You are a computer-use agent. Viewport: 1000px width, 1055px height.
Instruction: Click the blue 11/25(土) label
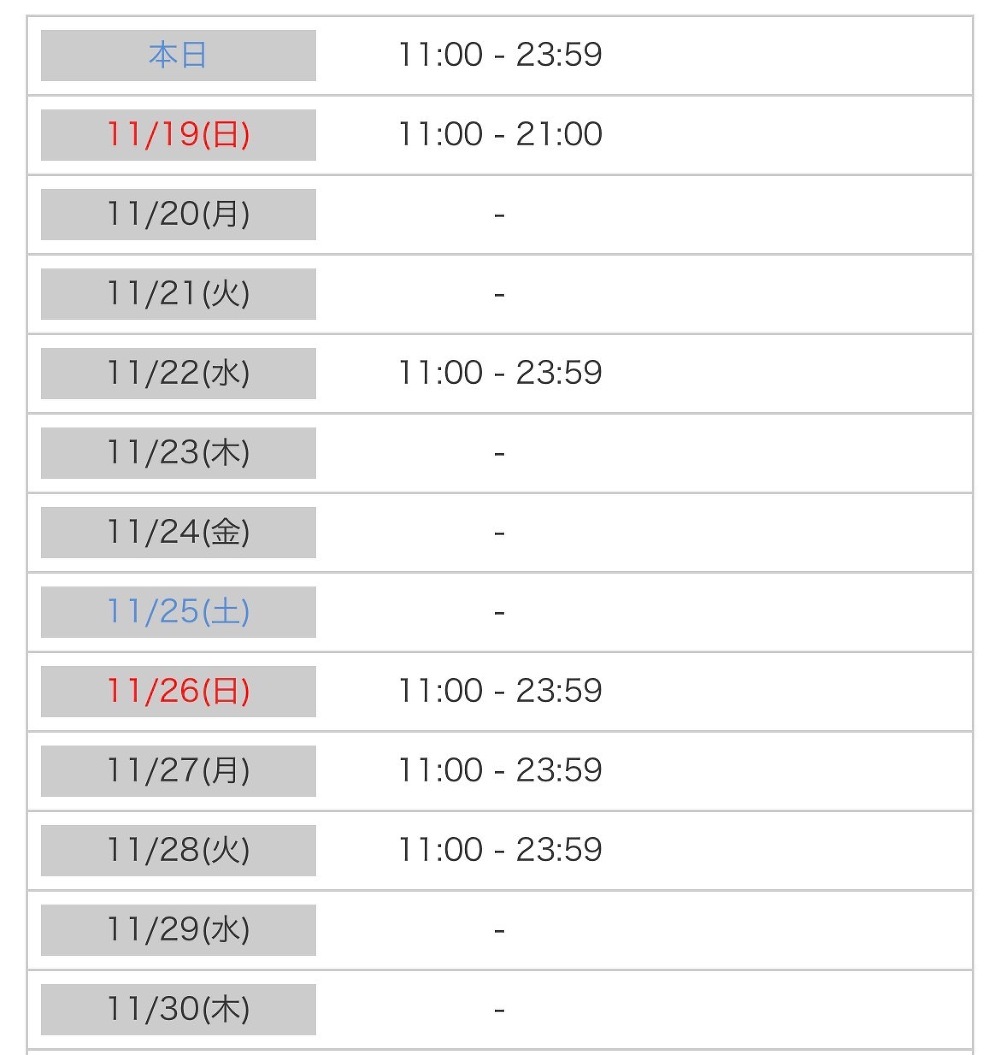(178, 612)
